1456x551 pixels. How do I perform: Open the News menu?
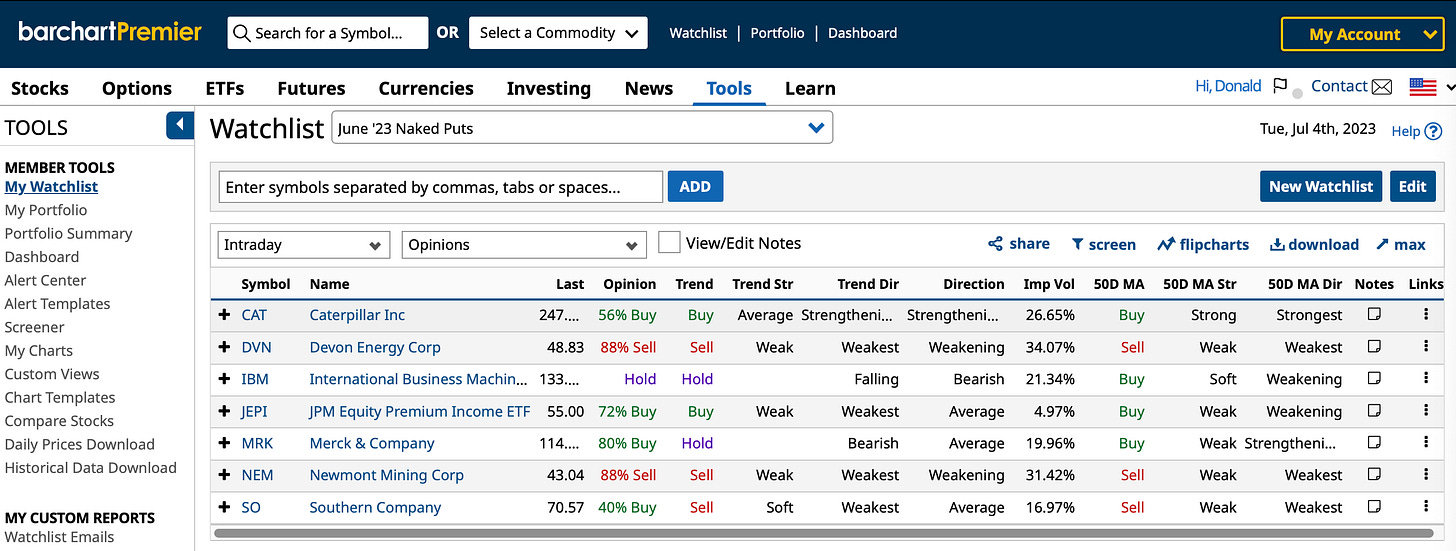tap(649, 88)
